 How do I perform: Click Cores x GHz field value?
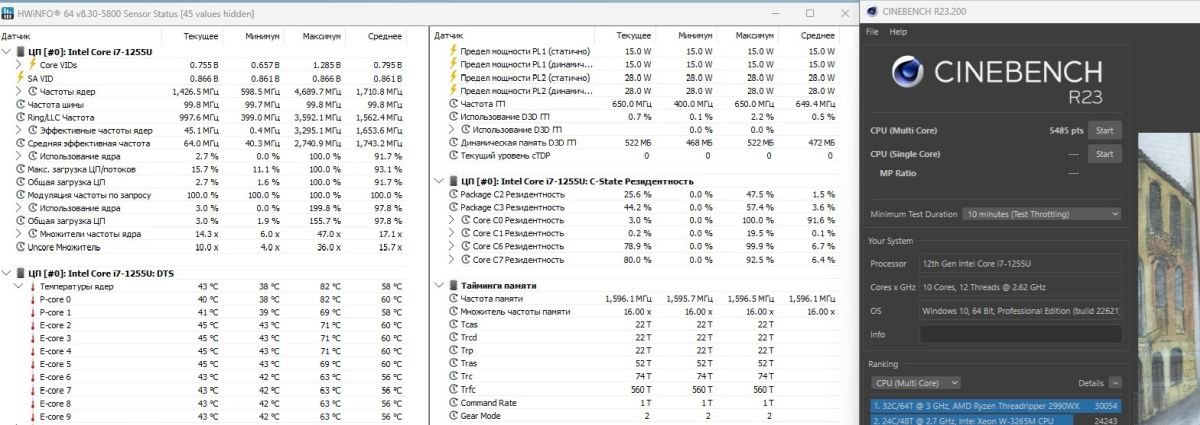click(1020, 287)
